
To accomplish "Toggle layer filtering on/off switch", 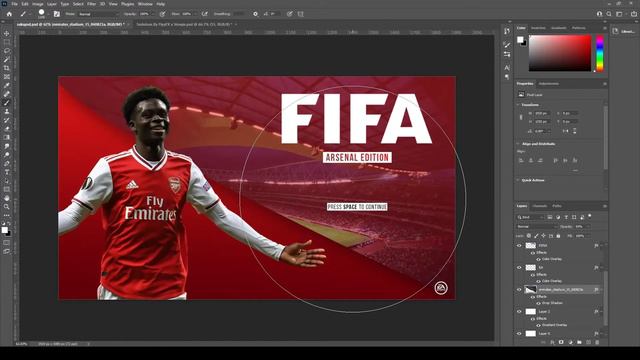I will click(590, 216).
